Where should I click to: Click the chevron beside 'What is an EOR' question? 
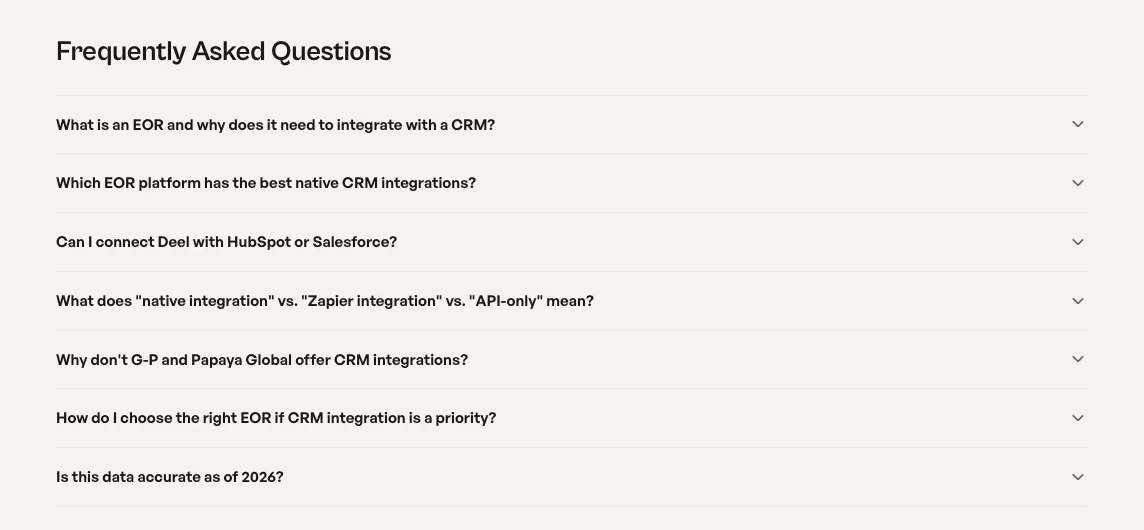1078,124
